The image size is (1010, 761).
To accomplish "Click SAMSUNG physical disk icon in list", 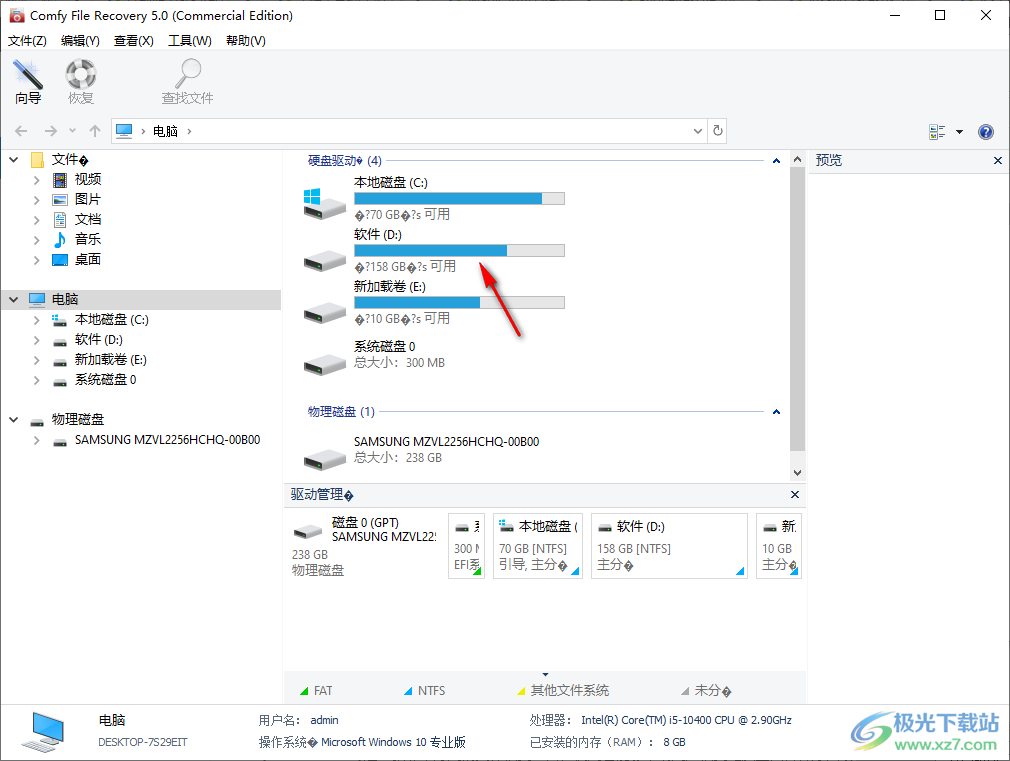I will [325, 459].
